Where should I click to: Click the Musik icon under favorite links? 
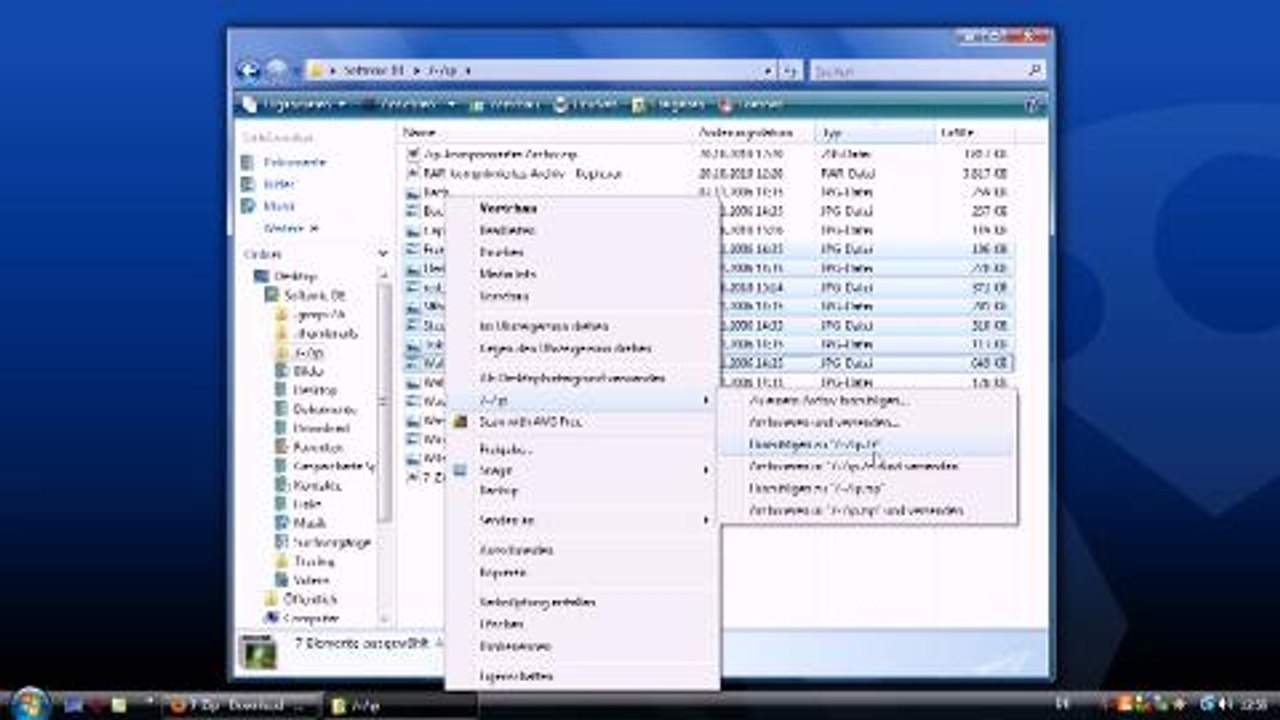249,206
